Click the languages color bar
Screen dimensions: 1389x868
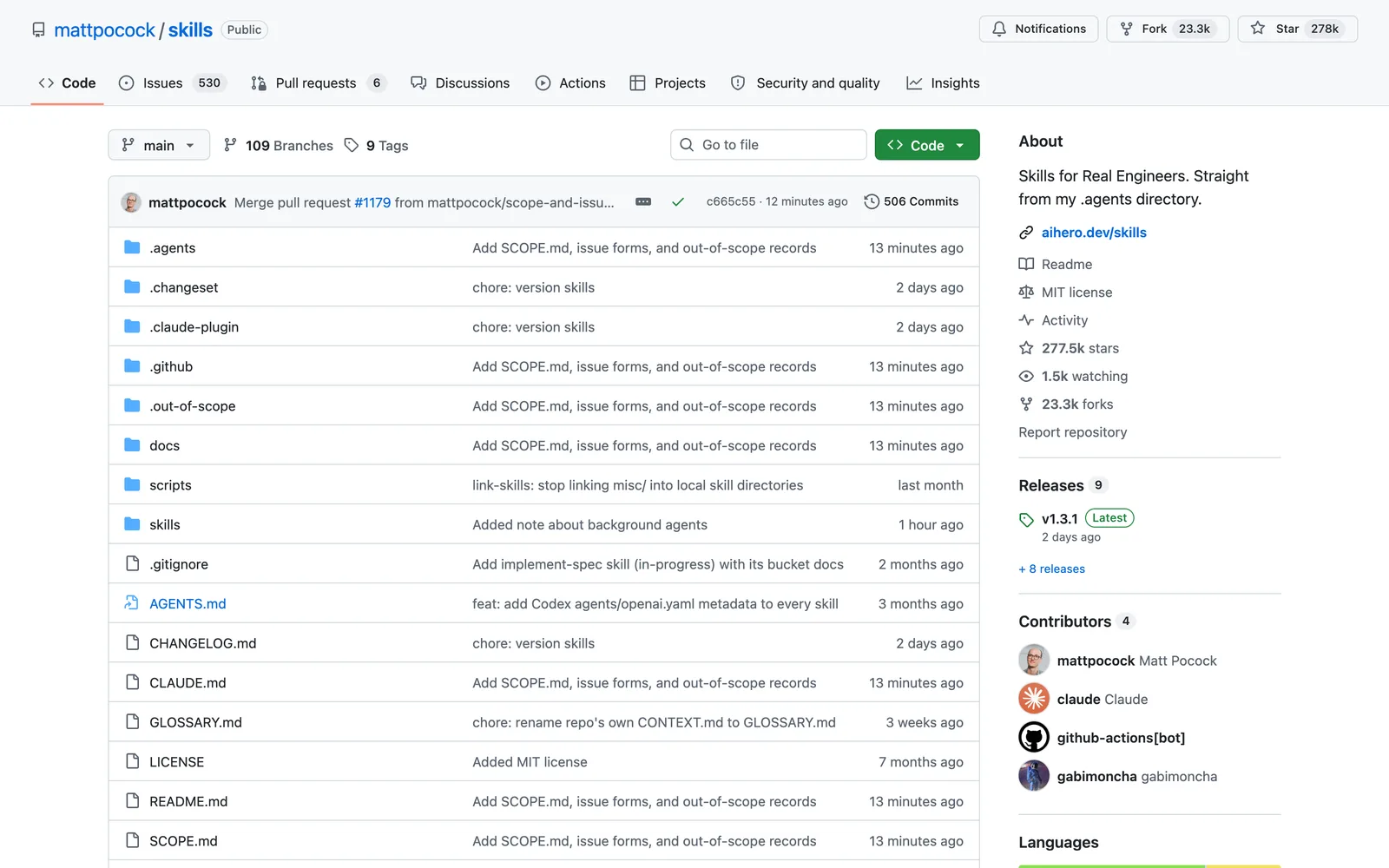pos(1149,865)
